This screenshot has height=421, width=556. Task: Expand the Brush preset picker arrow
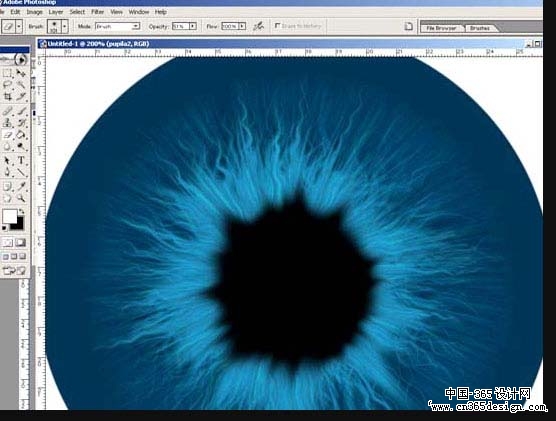tap(65, 26)
